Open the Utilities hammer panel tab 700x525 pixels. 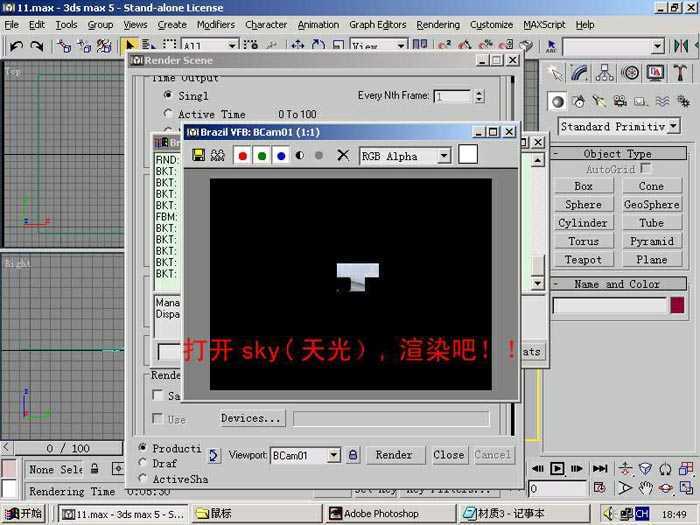click(x=680, y=73)
